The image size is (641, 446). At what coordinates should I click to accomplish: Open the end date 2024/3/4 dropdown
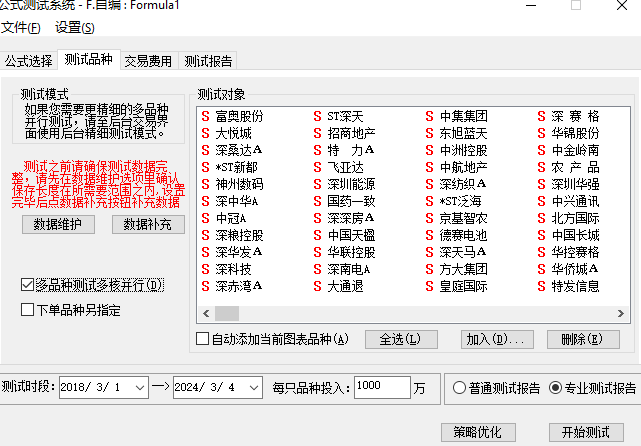pyautogui.click(x=254, y=387)
